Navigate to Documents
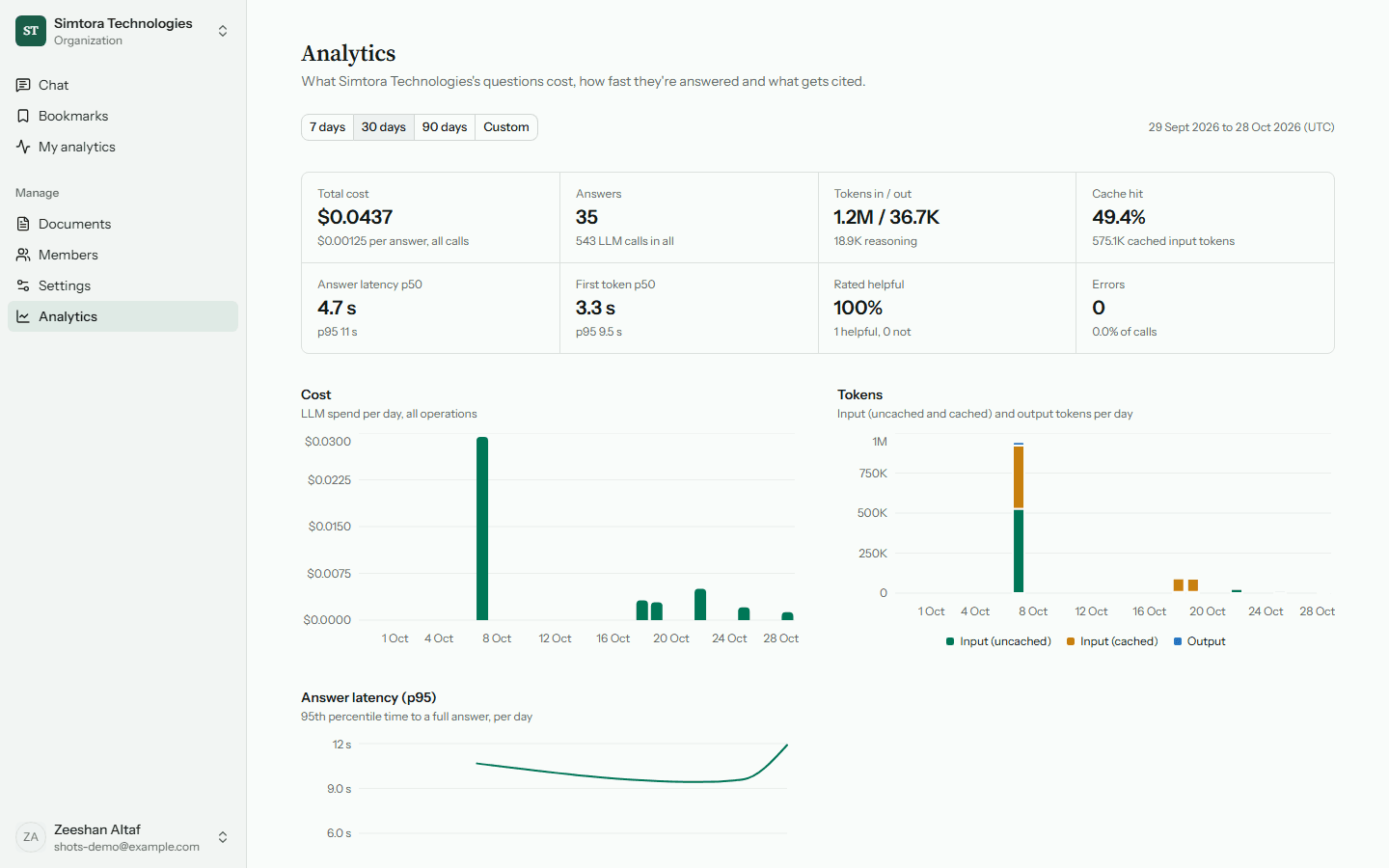The image size is (1389, 868). tap(123, 224)
